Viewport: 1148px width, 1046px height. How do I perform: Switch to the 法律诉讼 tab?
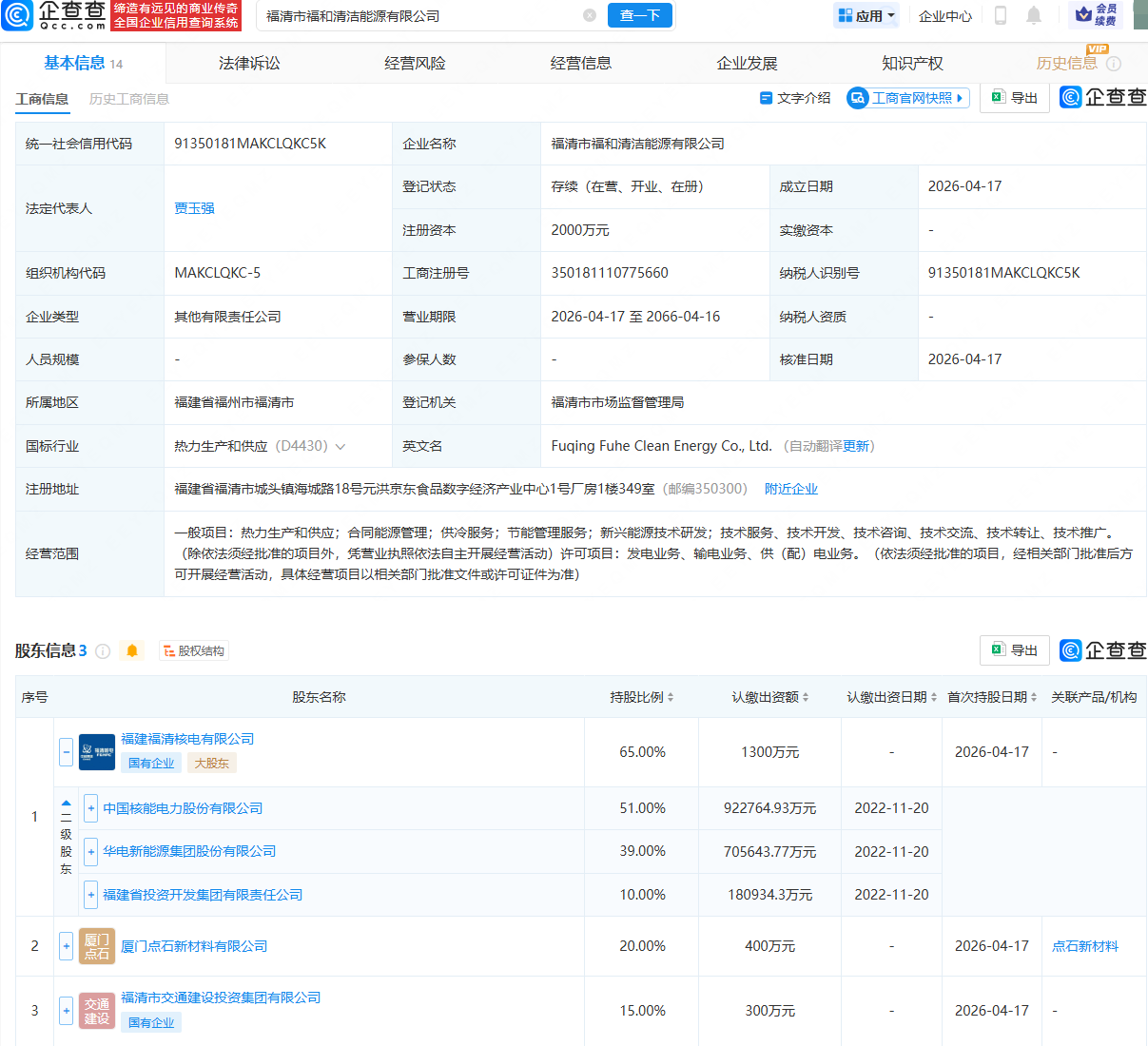coord(248,63)
